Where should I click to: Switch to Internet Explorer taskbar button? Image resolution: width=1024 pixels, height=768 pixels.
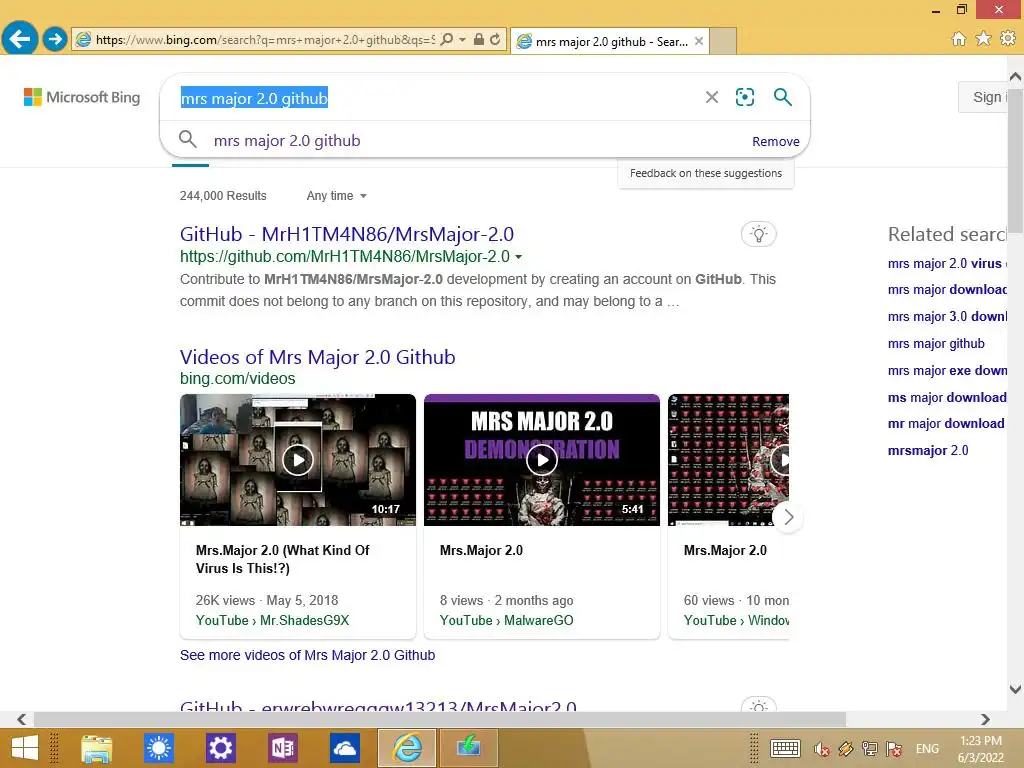click(407, 748)
